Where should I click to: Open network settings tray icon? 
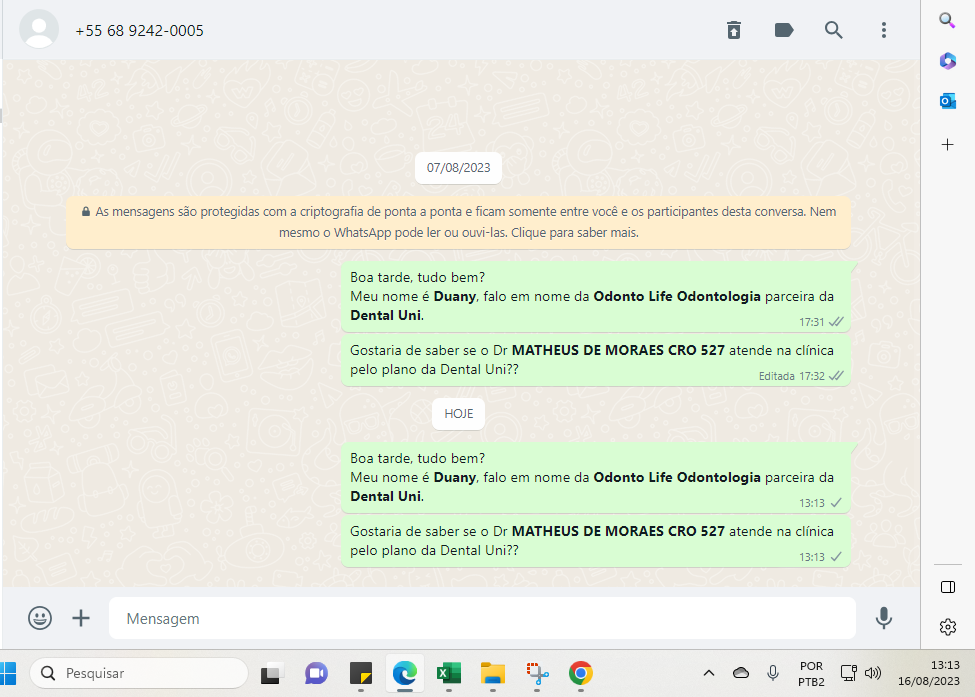(849, 673)
